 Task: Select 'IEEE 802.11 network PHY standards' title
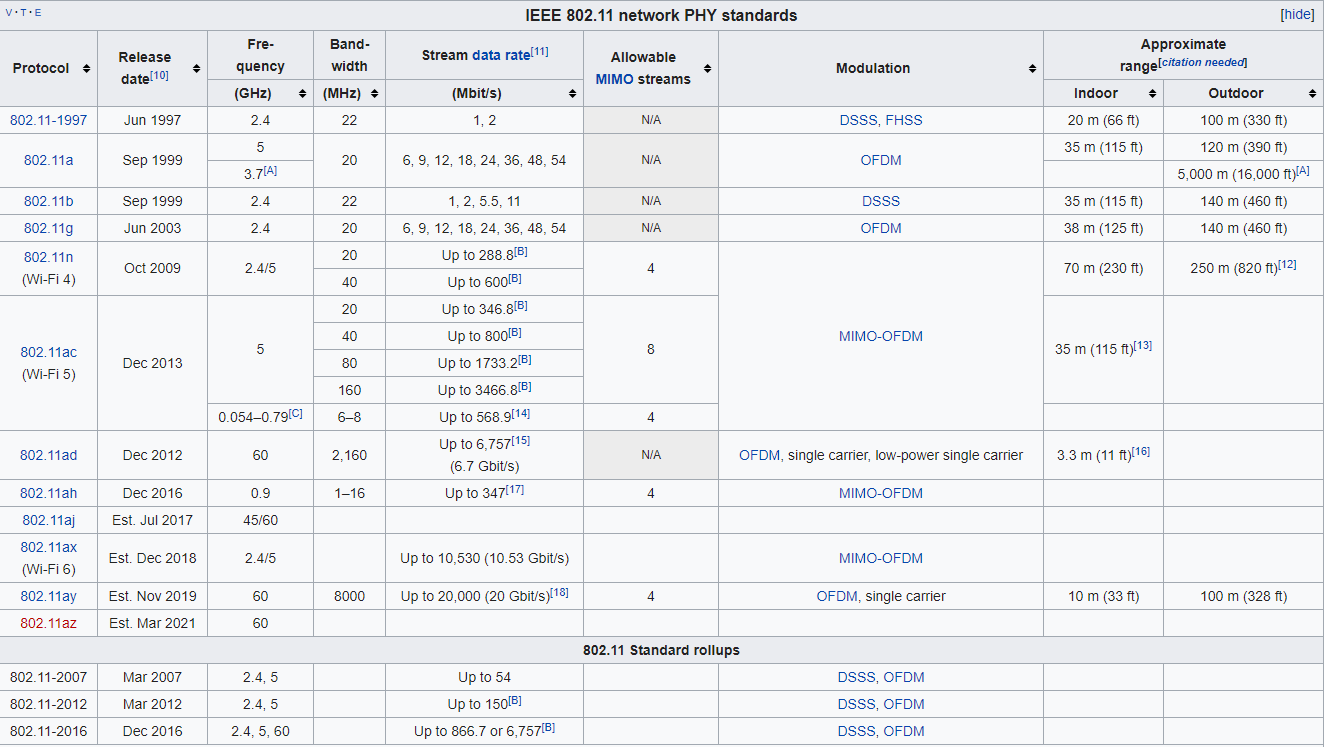click(x=662, y=15)
